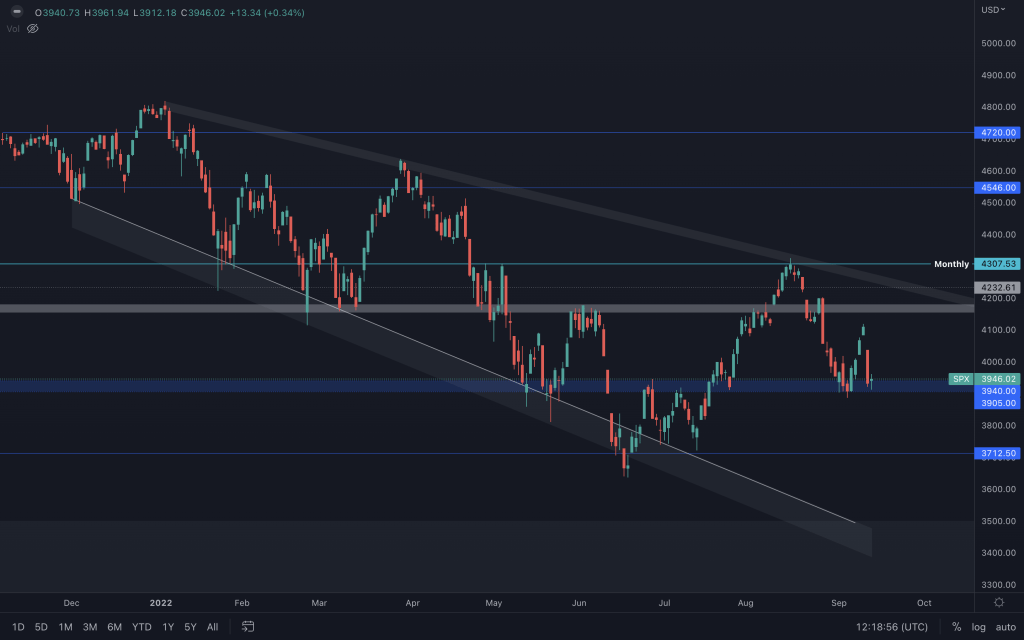This screenshot has height=640, width=1024.
Task: Toggle log scale mode
Action: (x=978, y=627)
